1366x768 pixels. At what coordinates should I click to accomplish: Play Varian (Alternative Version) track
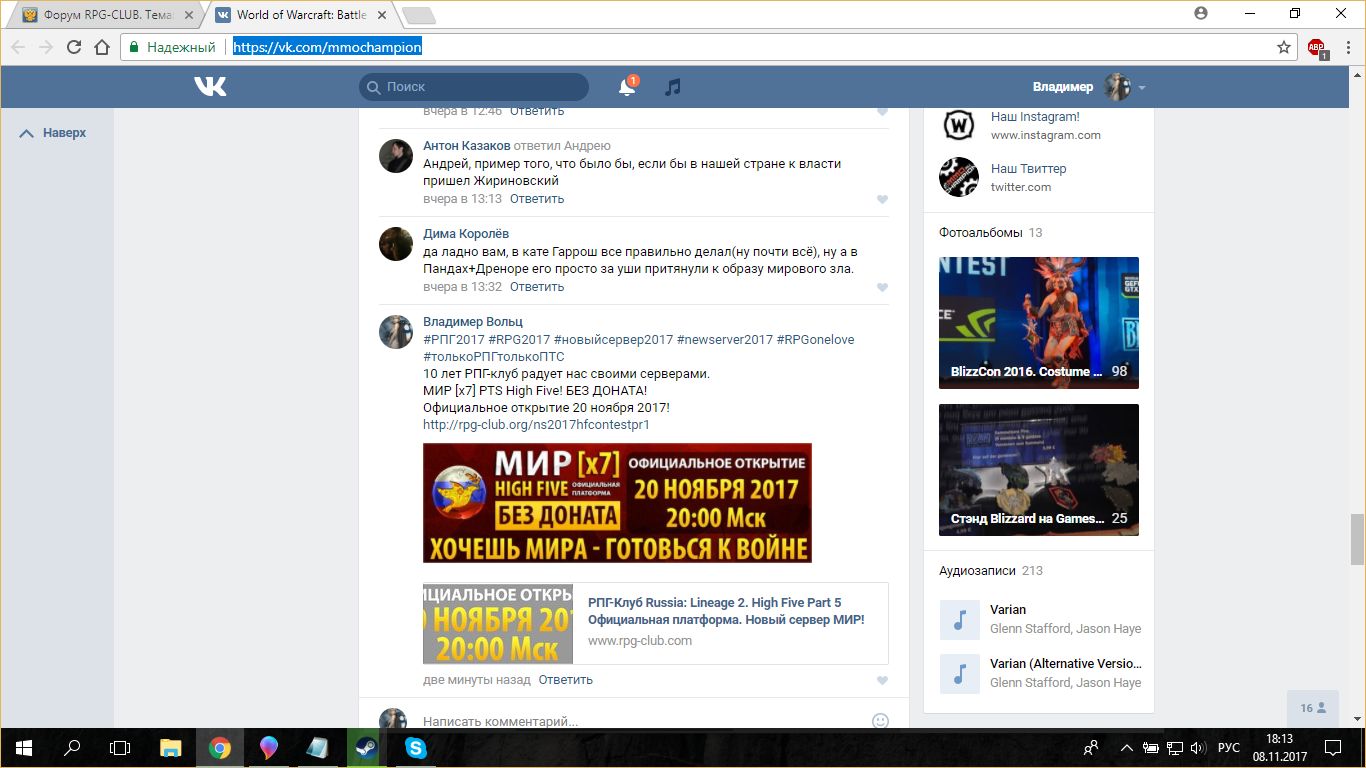tap(959, 674)
